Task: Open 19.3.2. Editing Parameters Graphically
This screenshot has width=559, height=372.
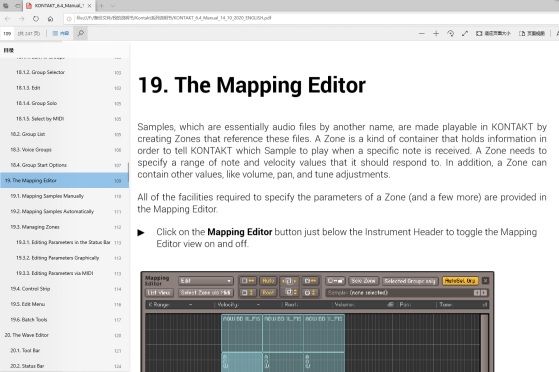Action: [x=64, y=258]
